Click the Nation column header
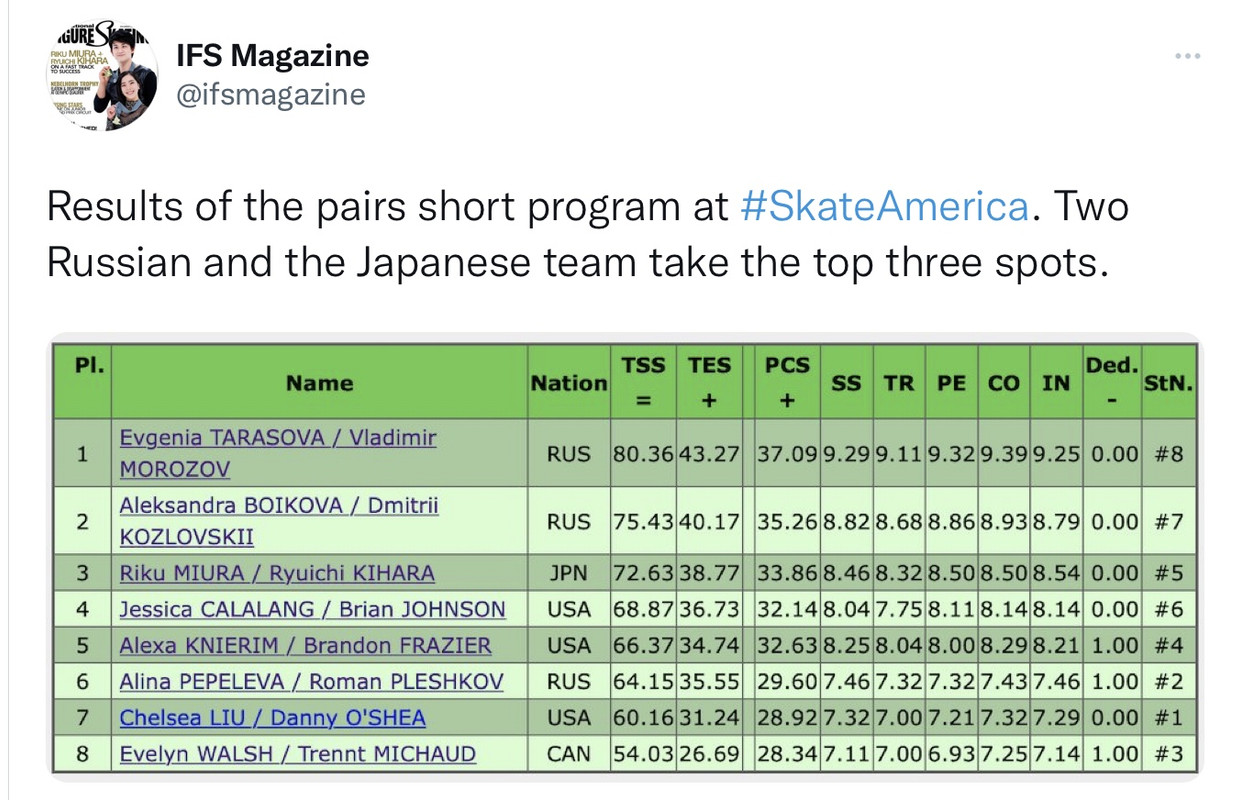Screen dimensions: 1241x800 click(x=569, y=383)
